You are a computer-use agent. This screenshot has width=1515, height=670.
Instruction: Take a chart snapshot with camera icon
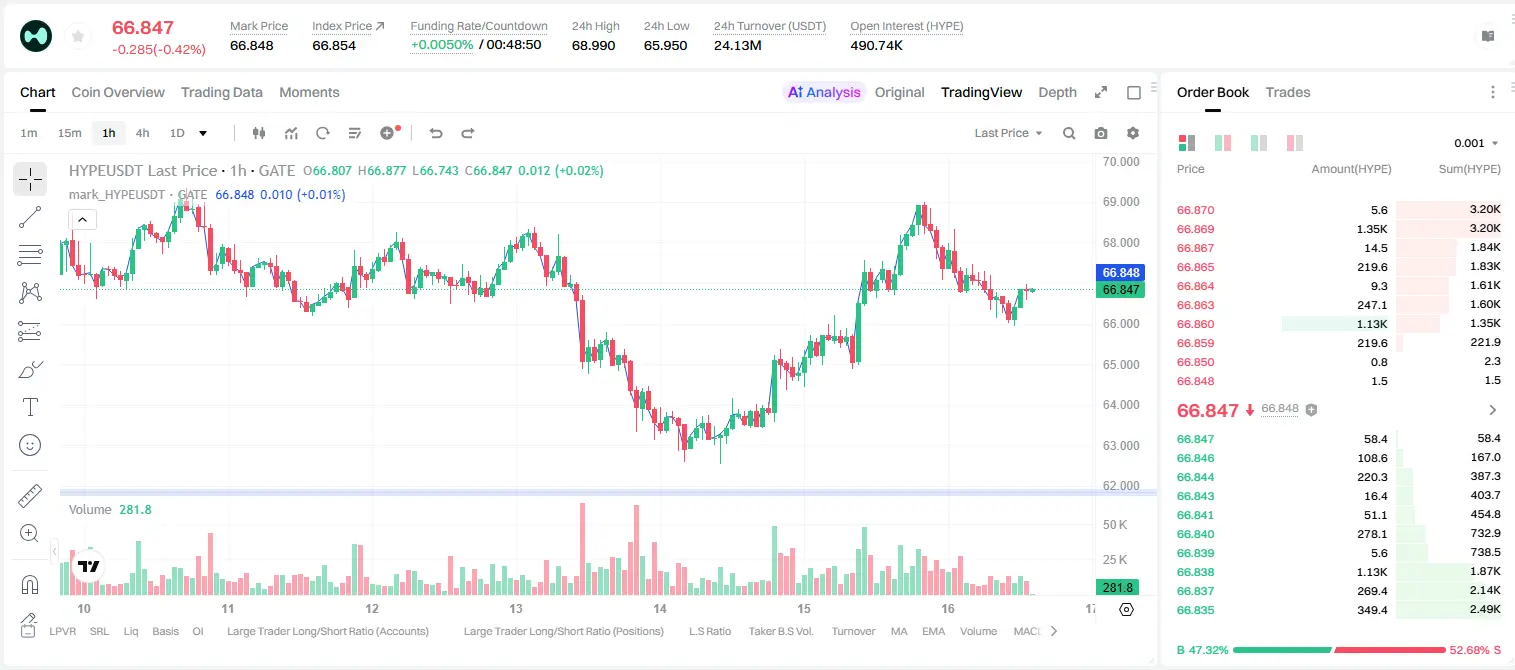click(x=1101, y=133)
